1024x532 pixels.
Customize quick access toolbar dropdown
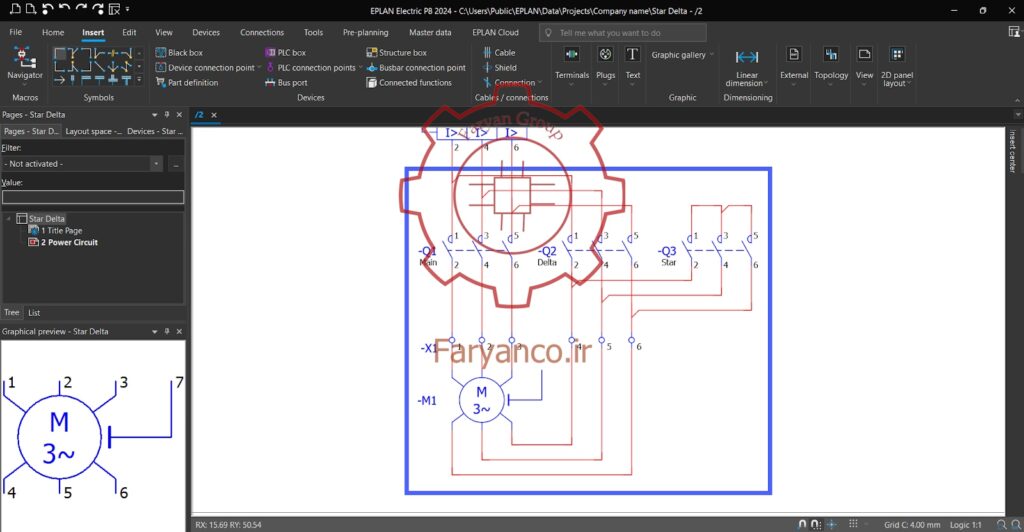pyautogui.click(x=127, y=9)
